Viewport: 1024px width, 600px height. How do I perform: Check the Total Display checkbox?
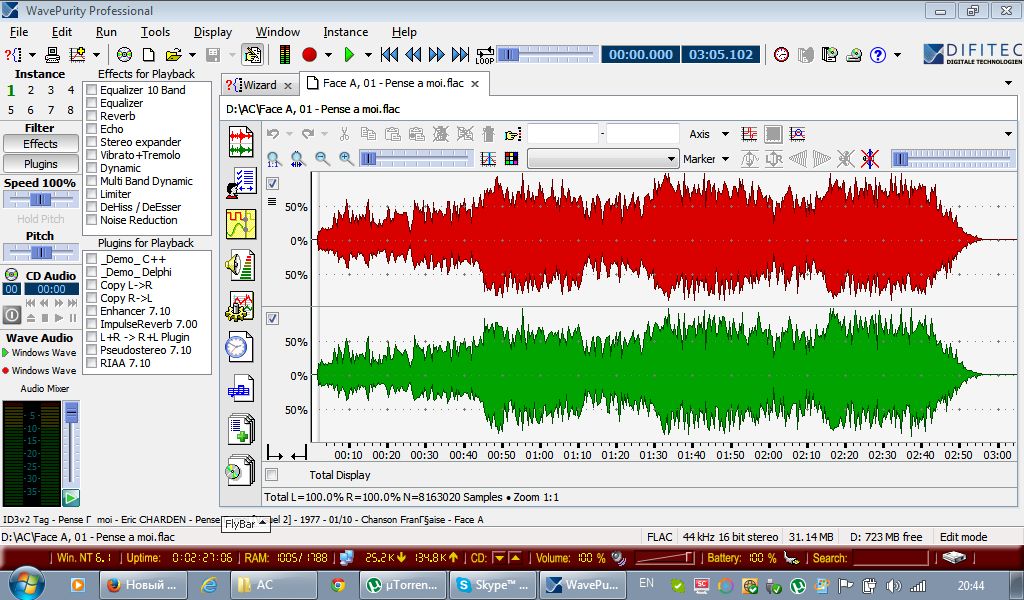(272, 475)
